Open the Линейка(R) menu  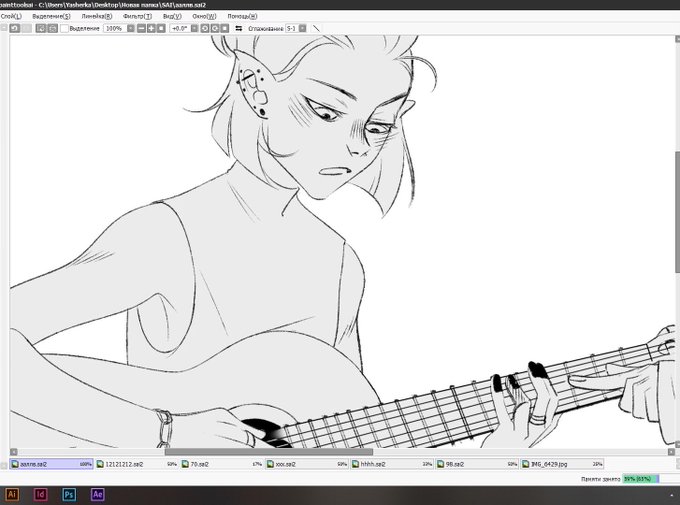pyautogui.click(x=97, y=16)
